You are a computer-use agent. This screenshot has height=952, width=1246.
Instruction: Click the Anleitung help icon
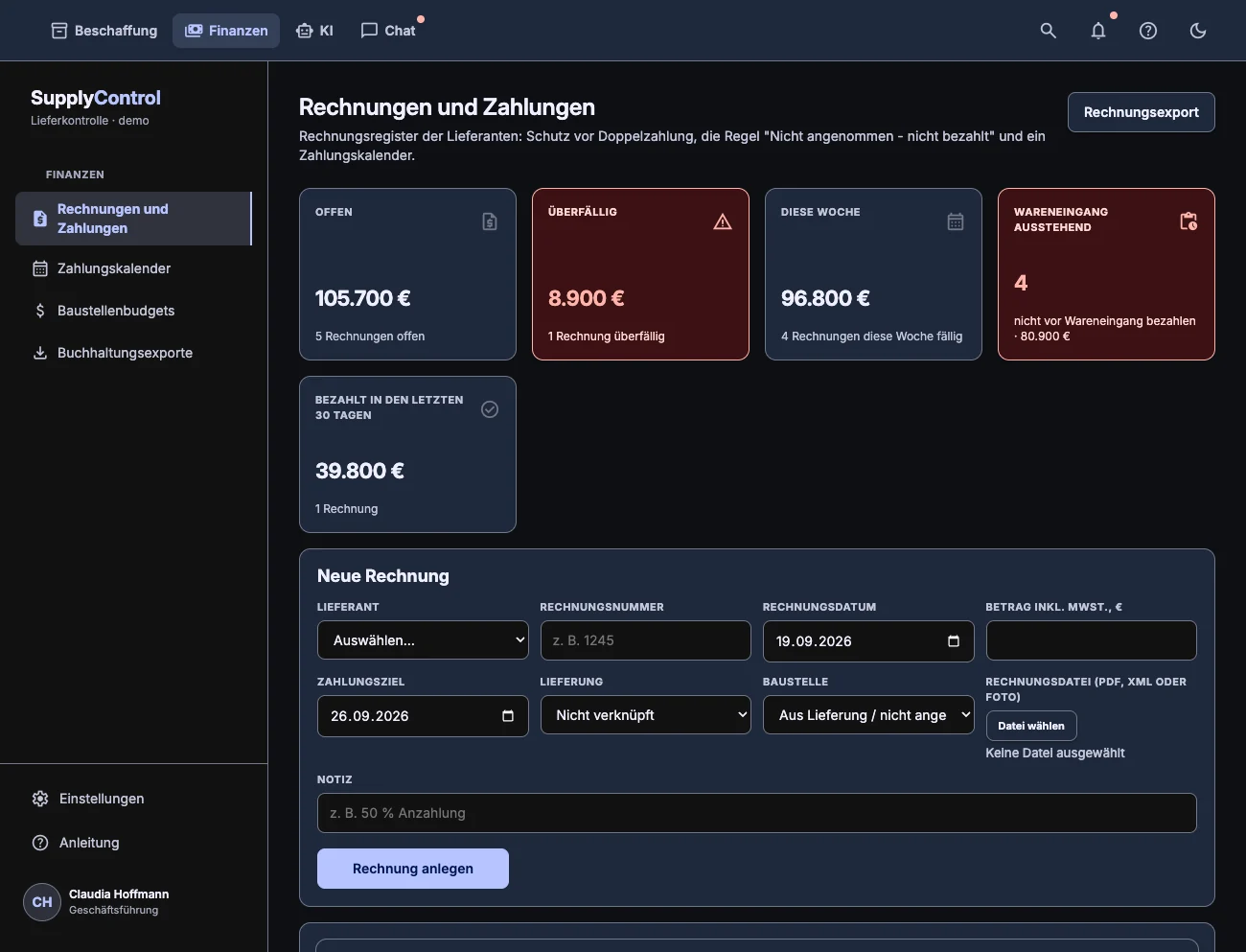tap(40, 843)
